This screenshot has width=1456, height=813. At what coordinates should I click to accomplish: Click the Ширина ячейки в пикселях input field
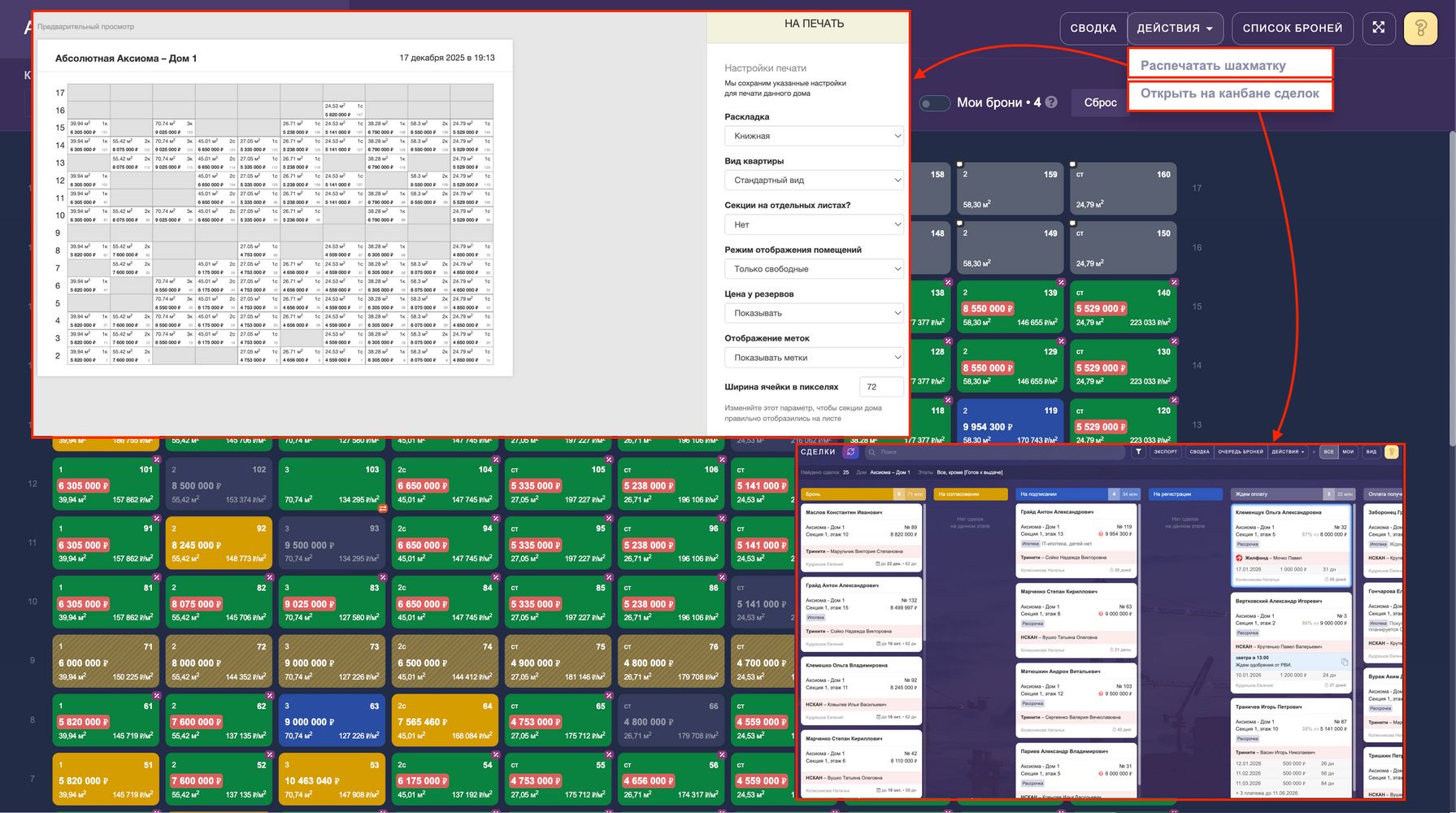coord(881,387)
